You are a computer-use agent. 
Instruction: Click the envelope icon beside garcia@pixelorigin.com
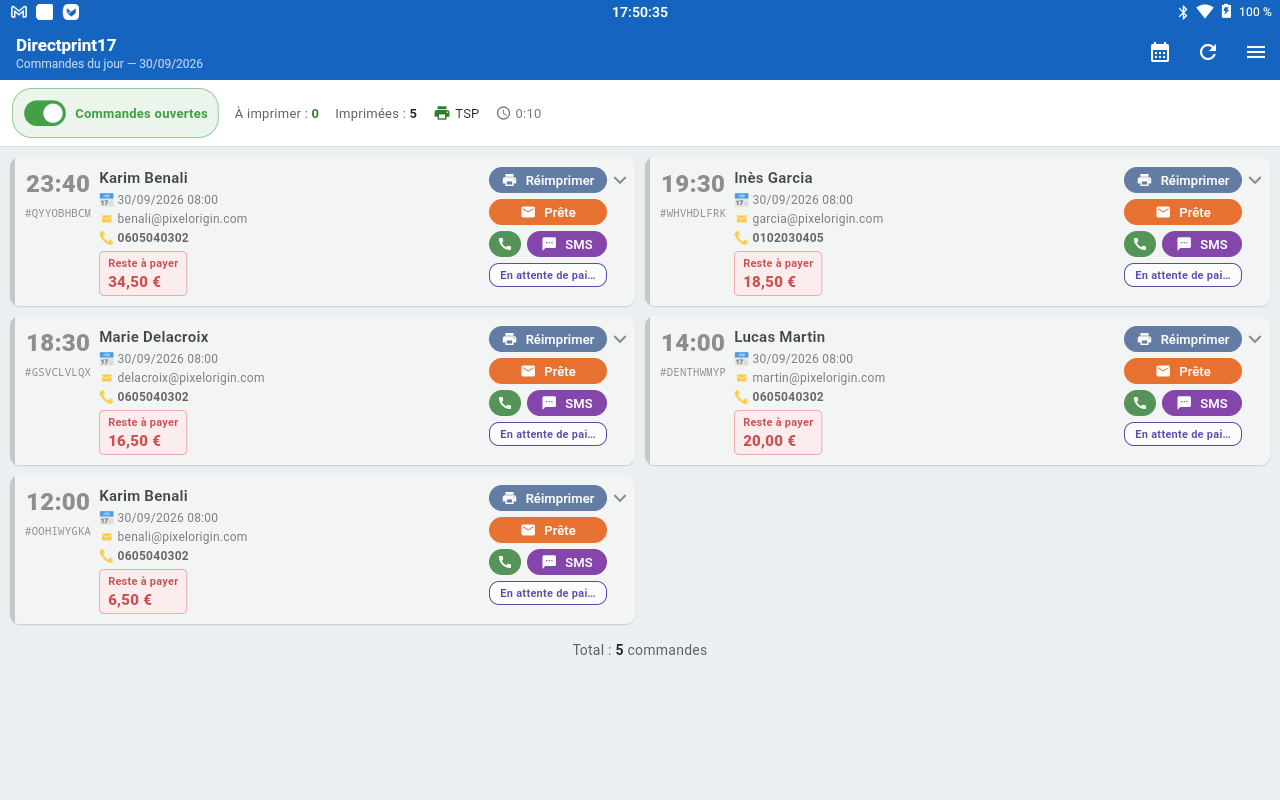pos(741,219)
